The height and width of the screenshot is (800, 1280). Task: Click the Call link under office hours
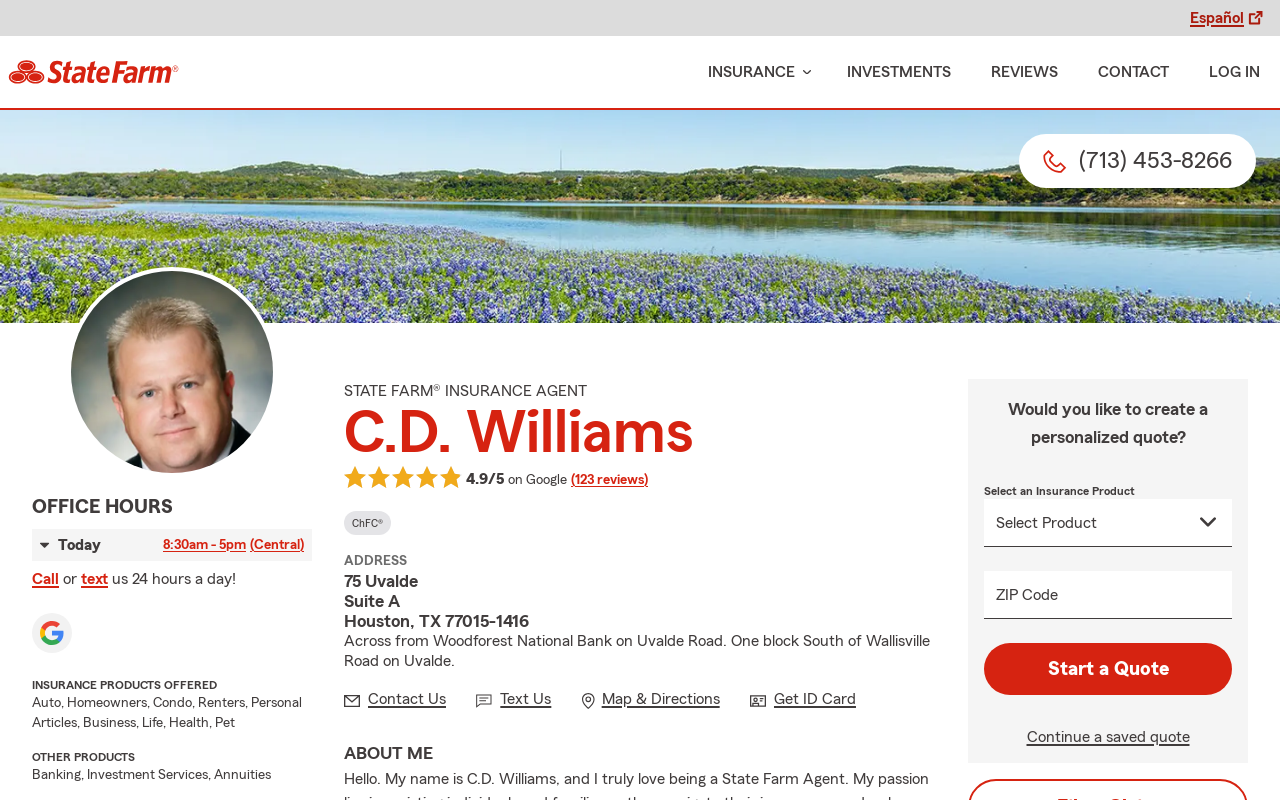tap(45, 579)
